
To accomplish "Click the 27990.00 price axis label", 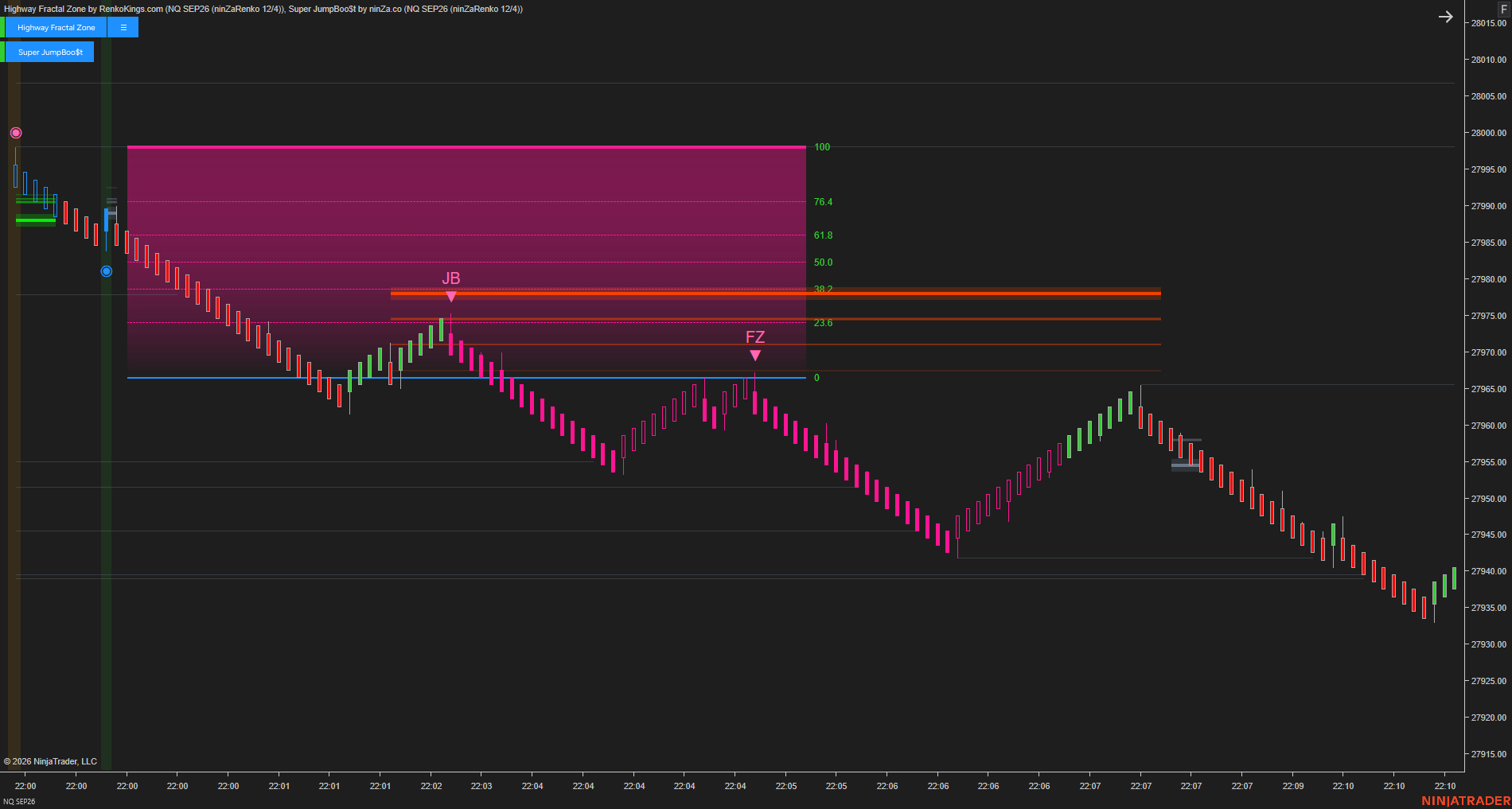I will click(1488, 206).
